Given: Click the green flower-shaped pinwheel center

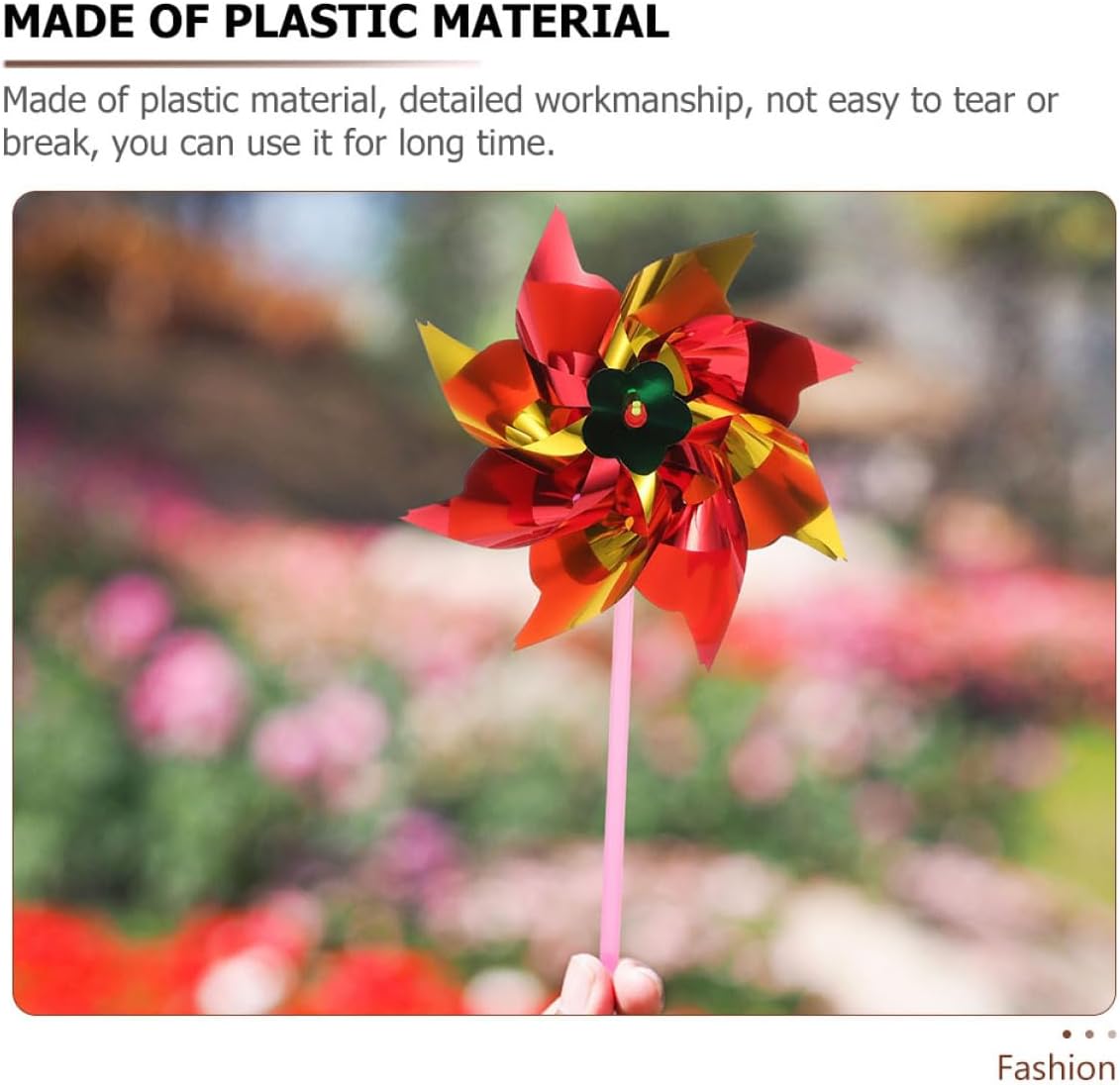Looking at the screenshot, I should pos(637,417).
